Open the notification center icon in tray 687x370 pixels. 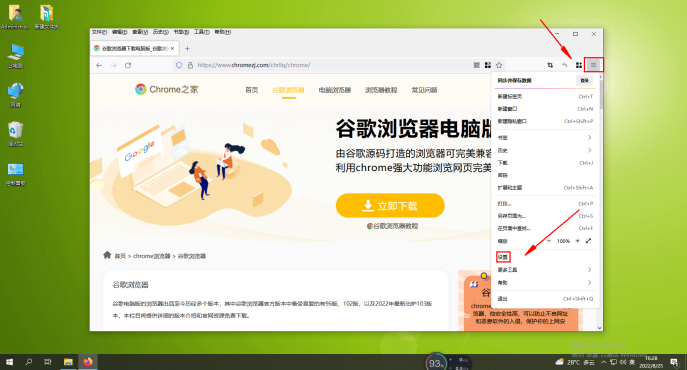click(674, 362)
